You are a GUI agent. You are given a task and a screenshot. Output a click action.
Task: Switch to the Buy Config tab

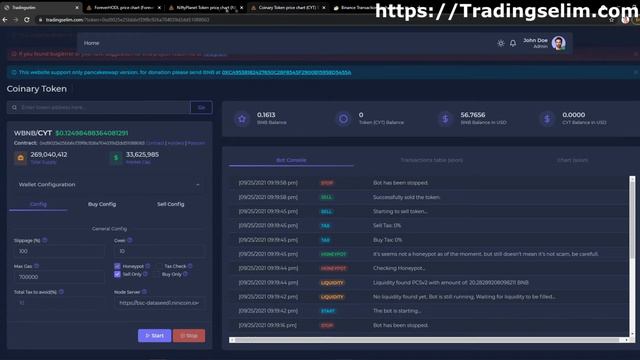point(102,204)
